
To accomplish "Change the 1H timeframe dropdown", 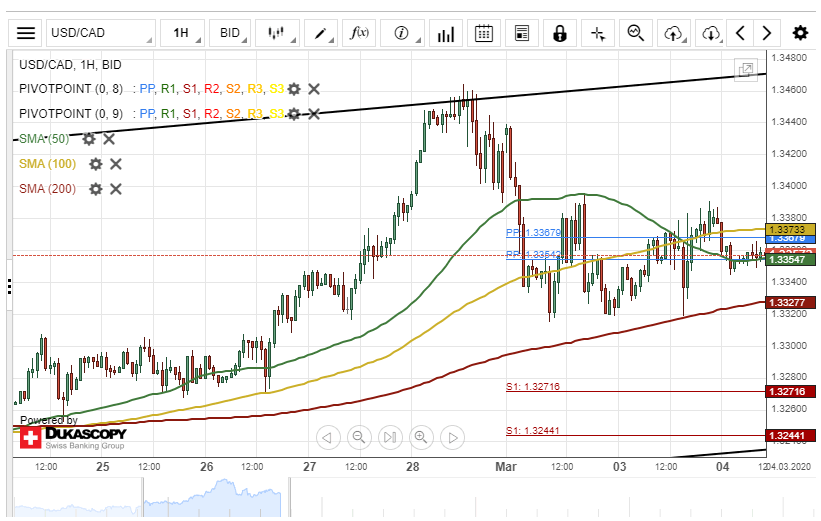I will pyautogui.click(x=182, y=34).
